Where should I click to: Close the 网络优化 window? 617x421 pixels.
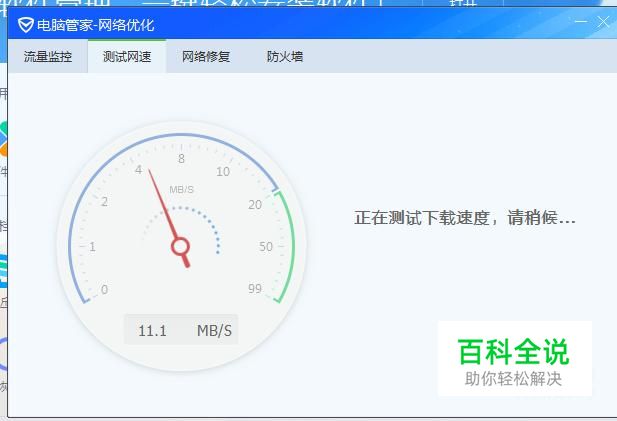[602, 22]
